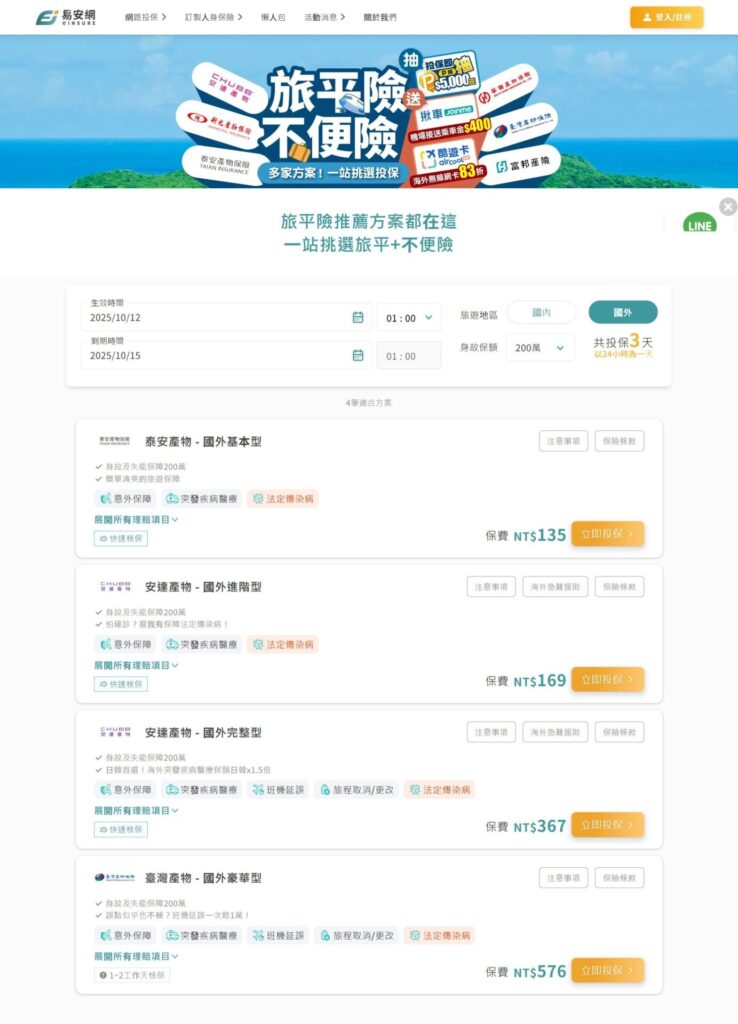Close the floating LINE widget
The image size is (738, 1024).
click(x=728, y=207)
